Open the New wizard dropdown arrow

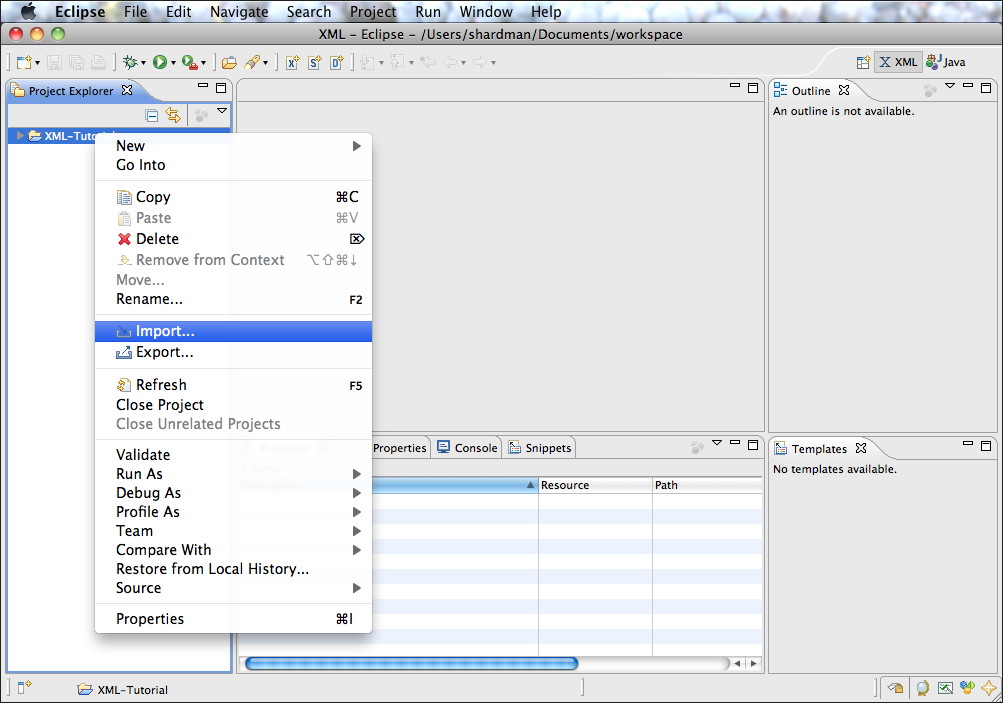coord(37,63)
